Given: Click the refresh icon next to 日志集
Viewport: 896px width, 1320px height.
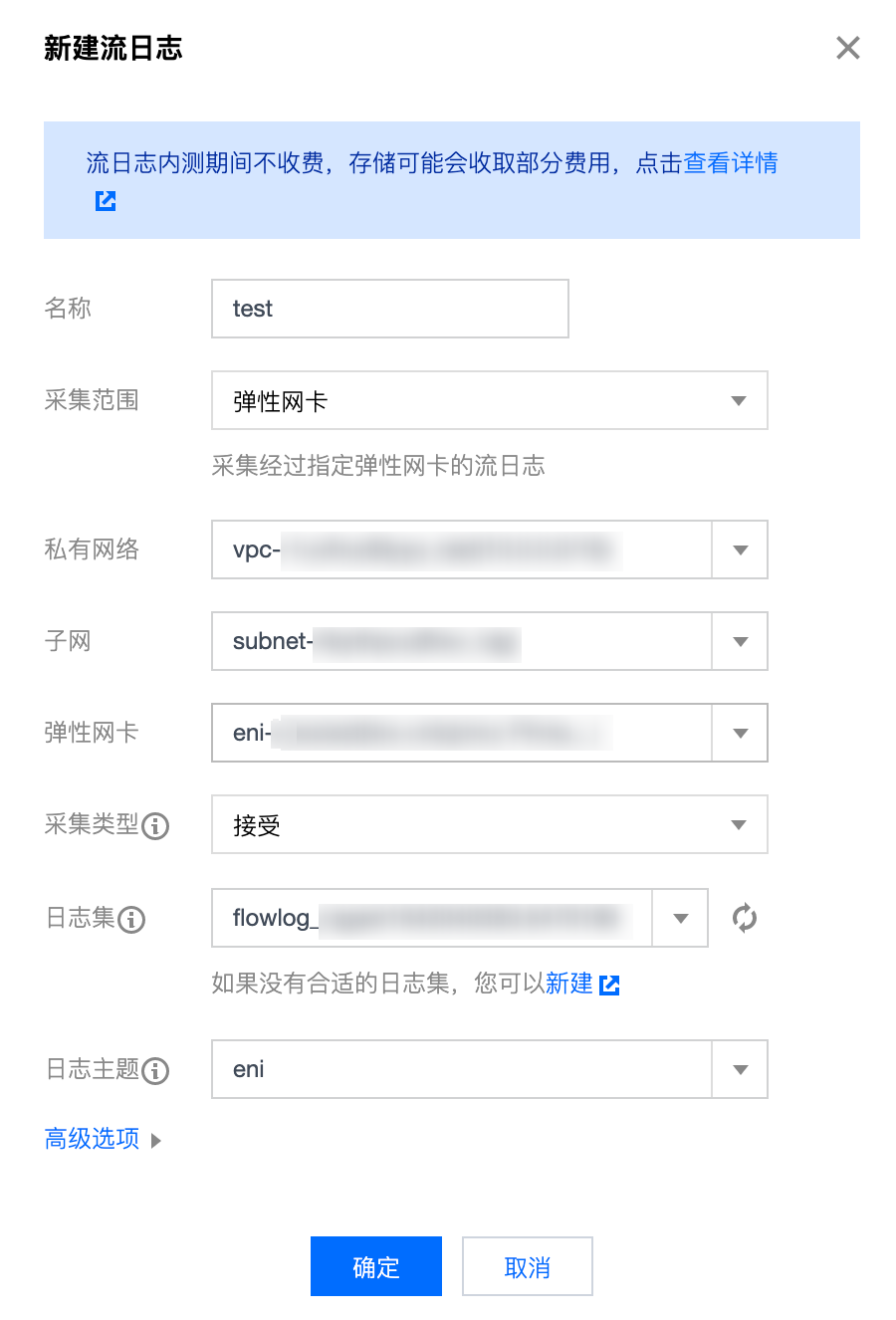Looking at the screenshot, I should (x=744, y=918).
